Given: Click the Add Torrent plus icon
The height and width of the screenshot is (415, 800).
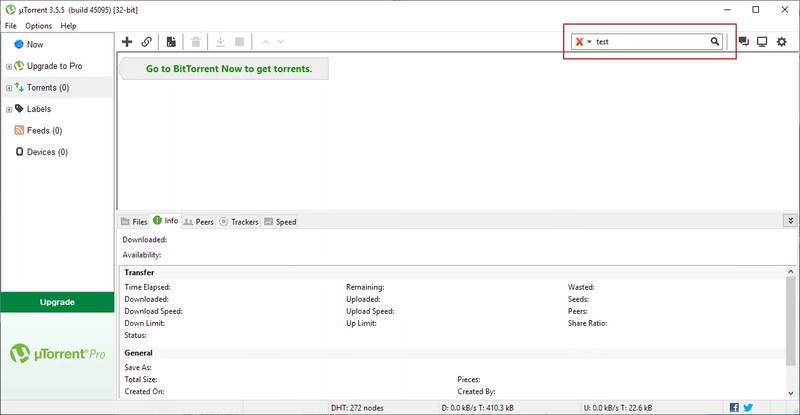Looking at the screenshot, I should pyautogui.click(x=127, y=42).
